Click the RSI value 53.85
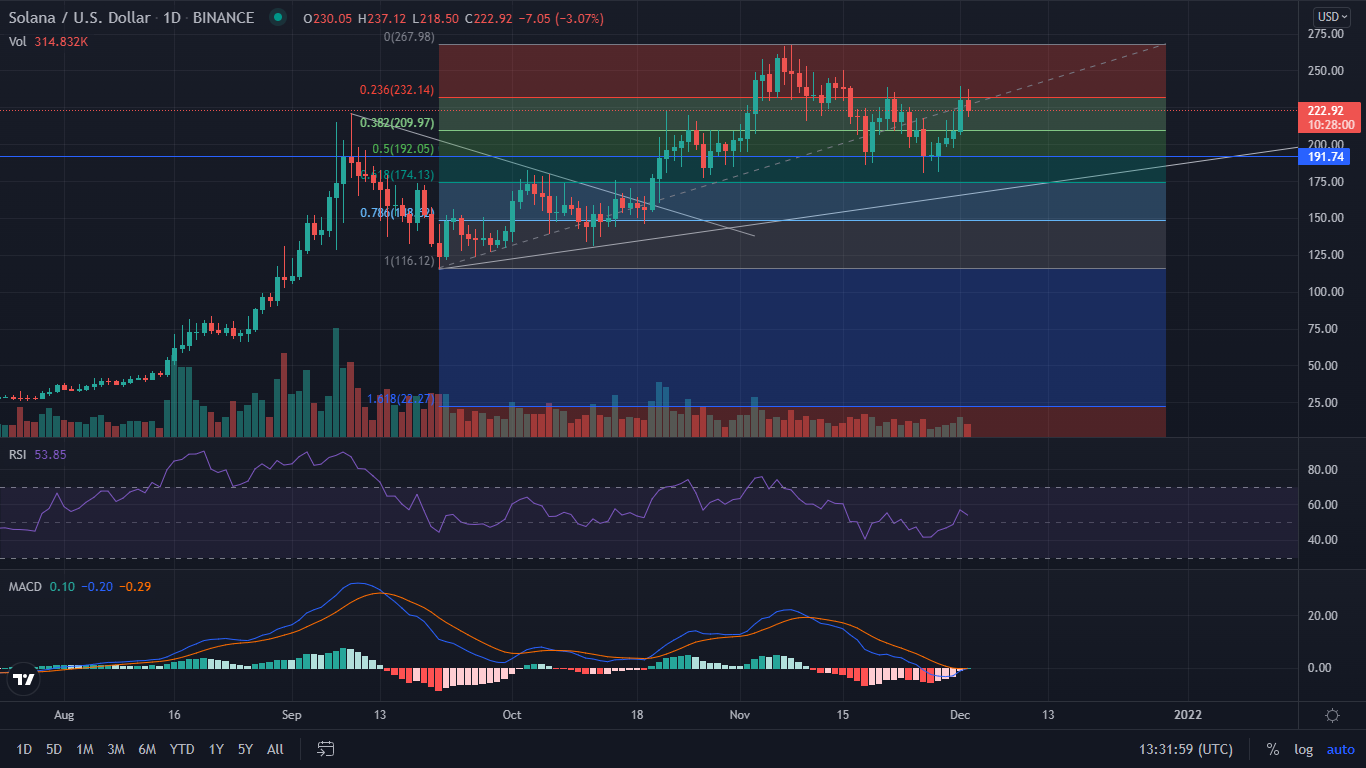1366x768 pixels. point(51,455)
